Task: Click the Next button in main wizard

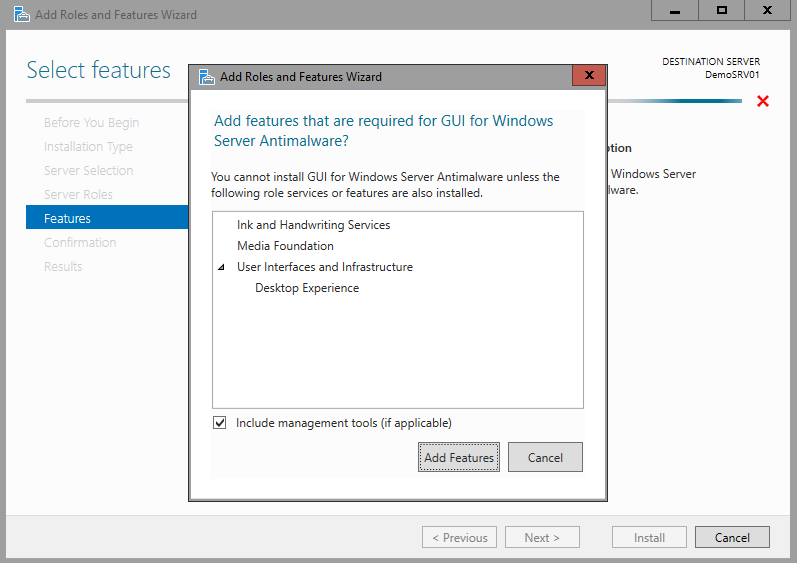Action: click(542, 537)
